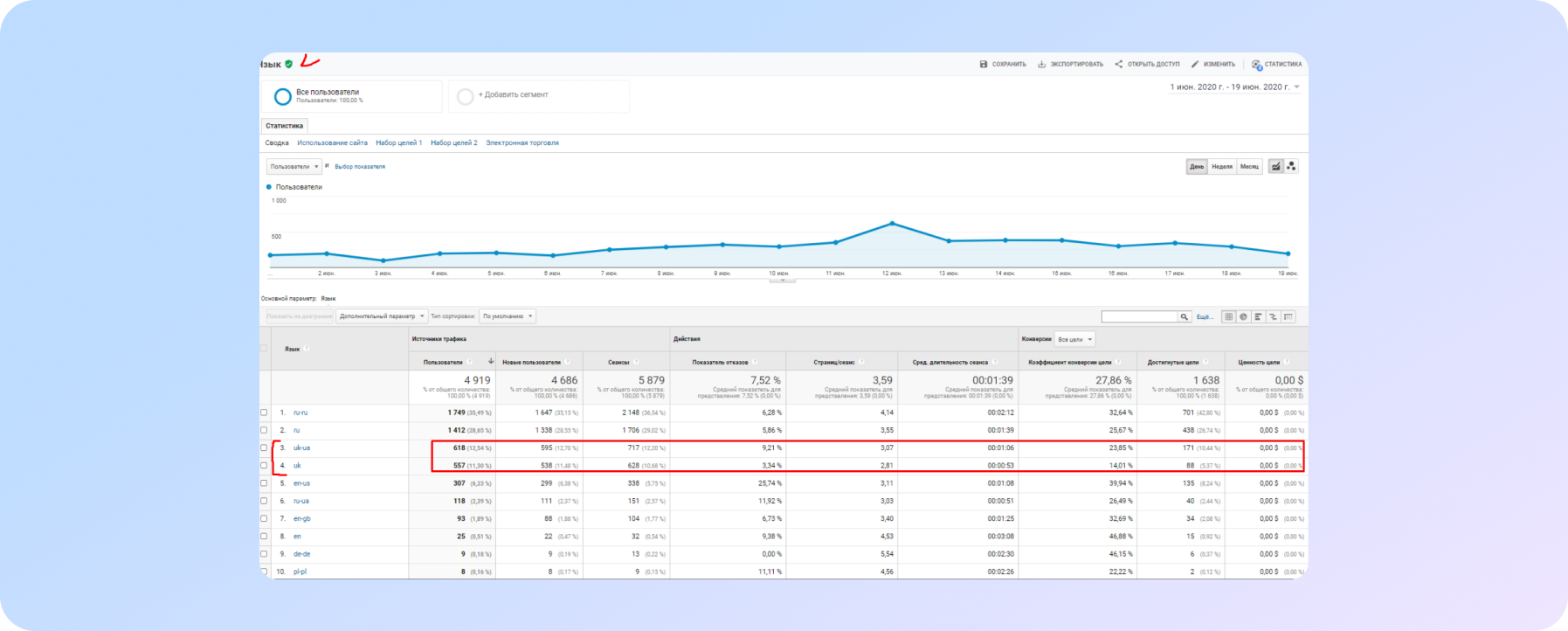Select the comparison view icon

pyautogui.click(x=1274, y=316)
